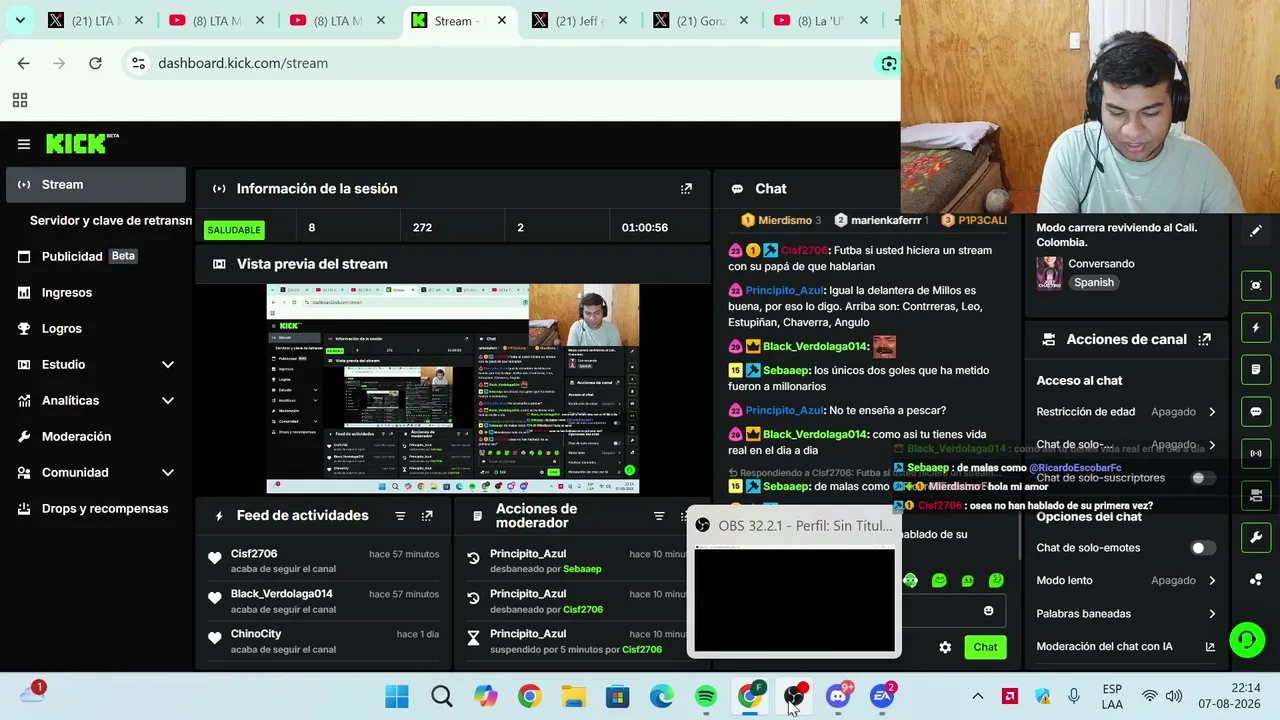Open Logros in the sidebar
The width and height of the screenshot is (1280, 720).
click(x=96, y=329)
